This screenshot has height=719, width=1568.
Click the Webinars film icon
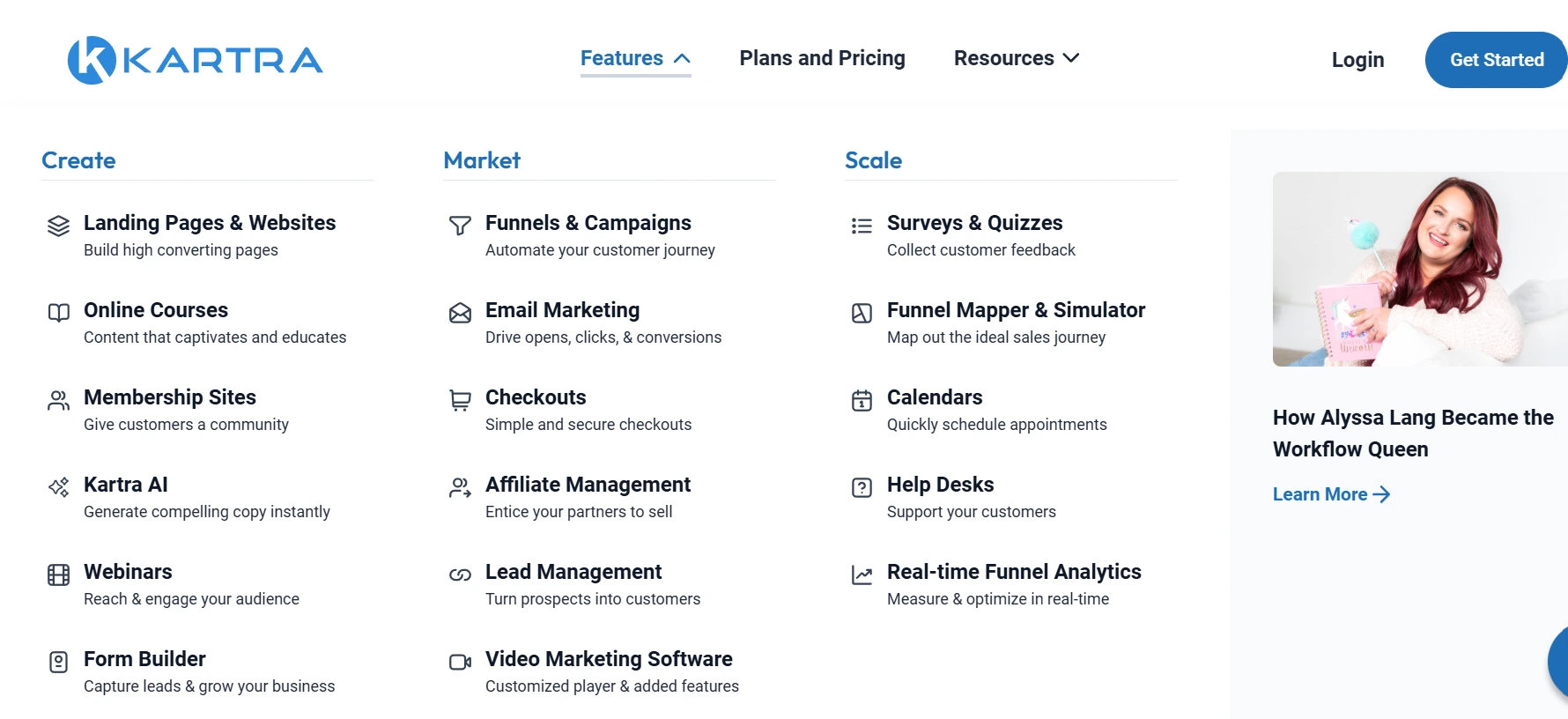point(58,575)
